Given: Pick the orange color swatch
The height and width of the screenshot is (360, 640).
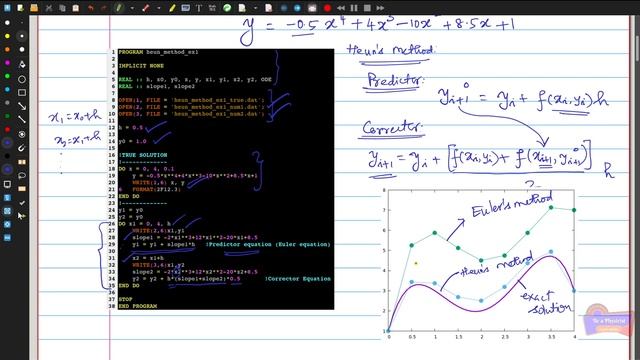Looking at the screenshot, I should [7, 49].
